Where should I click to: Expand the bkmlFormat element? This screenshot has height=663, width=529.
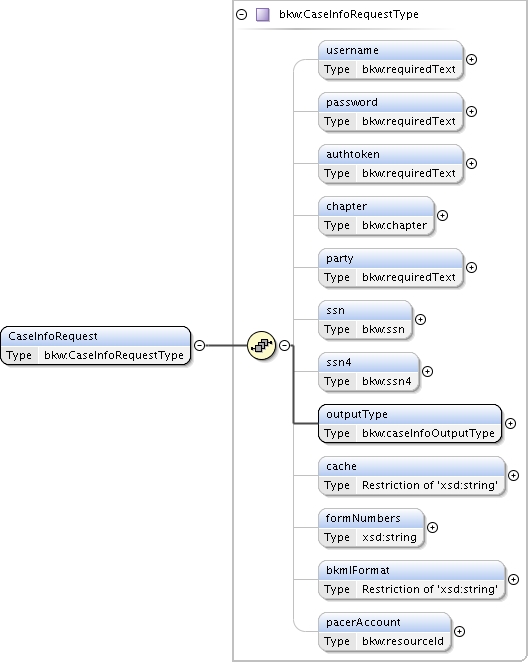513,580
